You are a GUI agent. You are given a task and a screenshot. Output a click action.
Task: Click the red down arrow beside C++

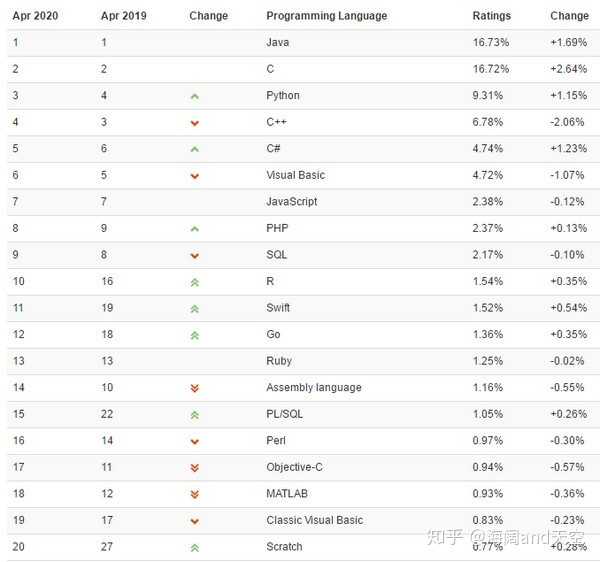coord(194,123)
